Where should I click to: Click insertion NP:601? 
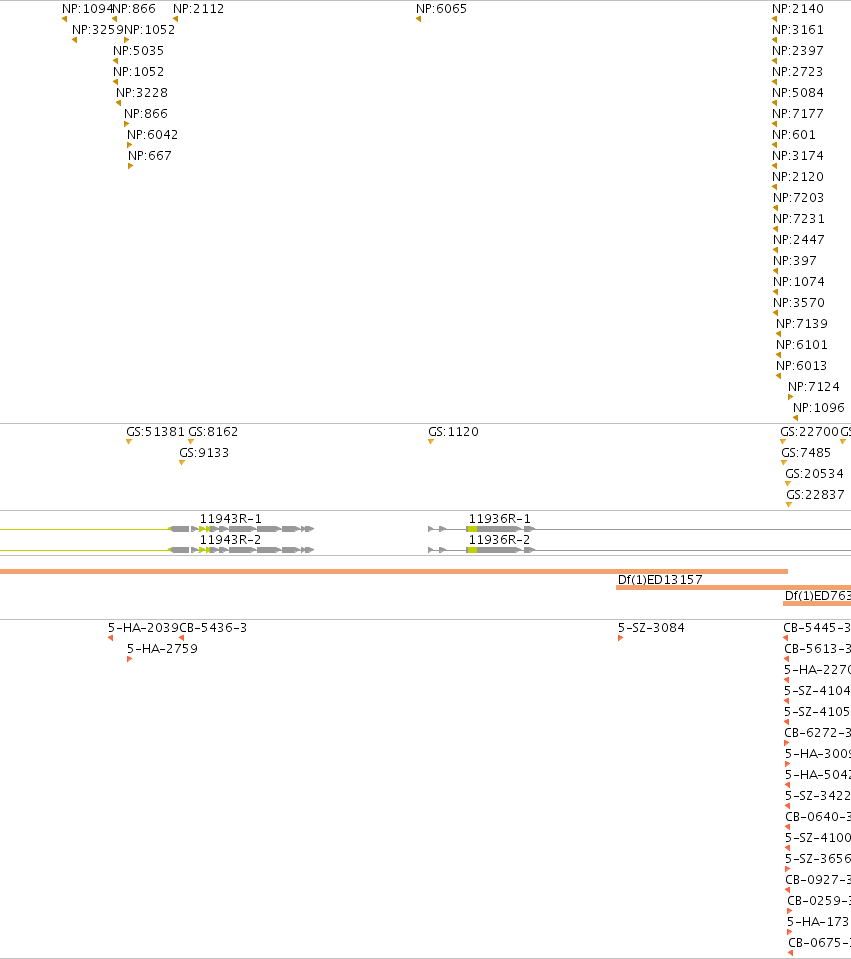(794, 134)
